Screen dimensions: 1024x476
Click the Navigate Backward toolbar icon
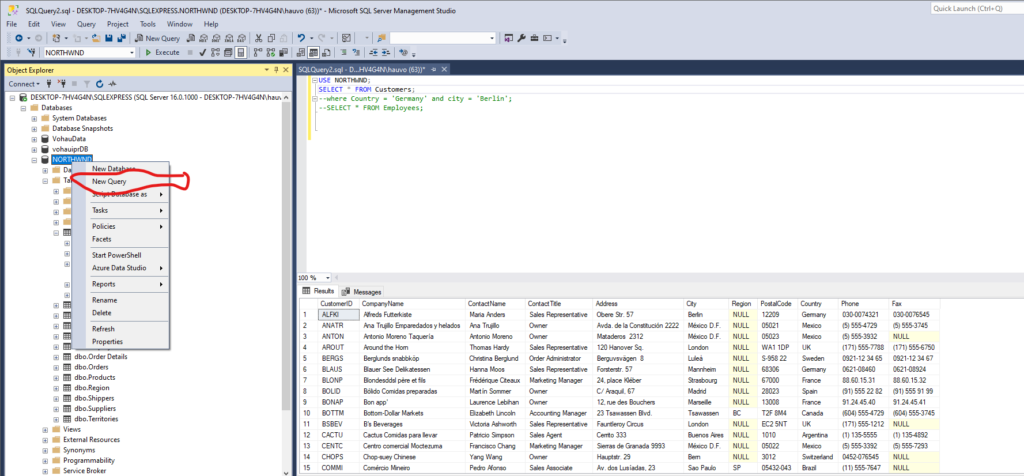pyautogui.click(x=18, y=38)
